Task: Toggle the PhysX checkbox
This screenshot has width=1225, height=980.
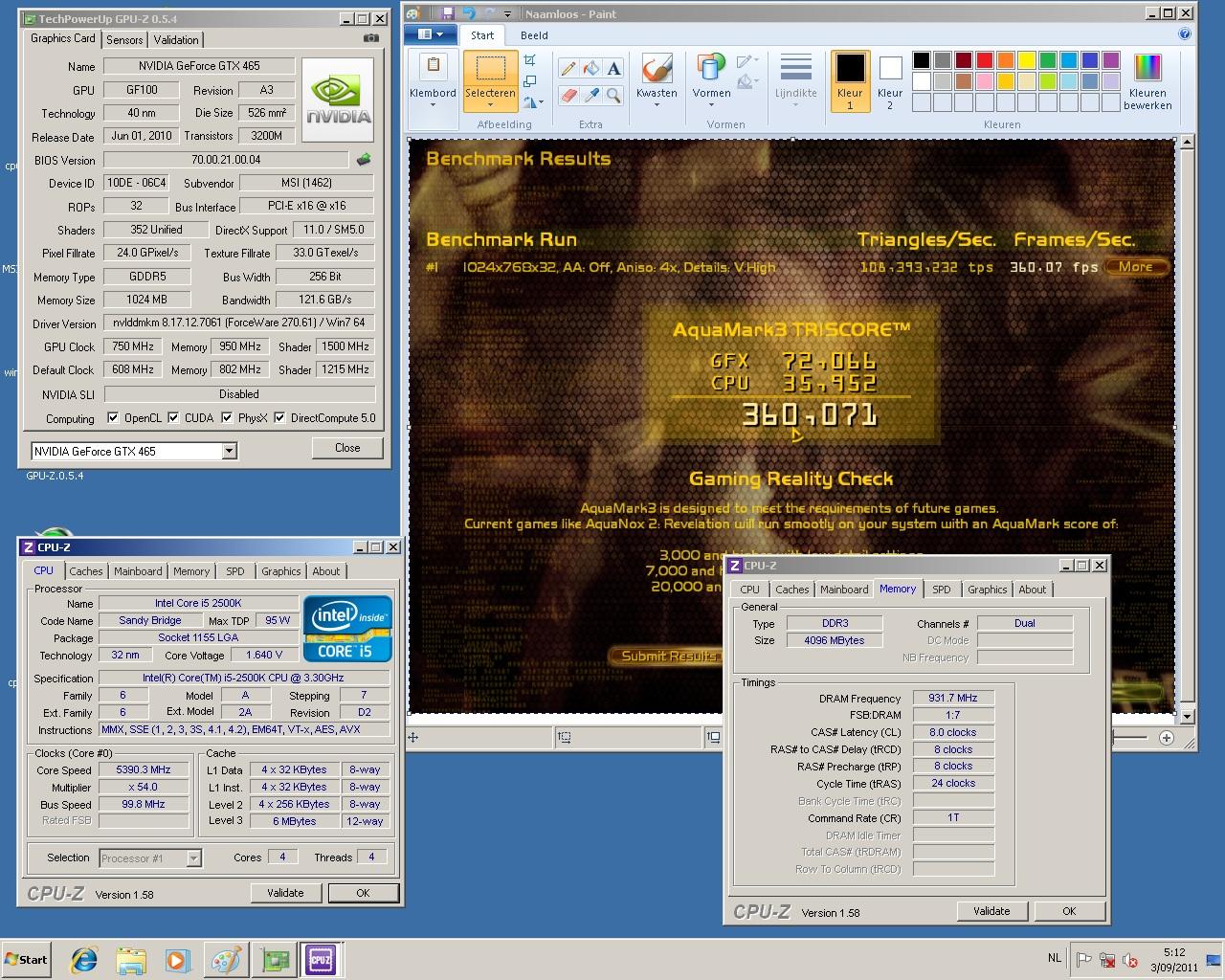Action: [227, 417]
